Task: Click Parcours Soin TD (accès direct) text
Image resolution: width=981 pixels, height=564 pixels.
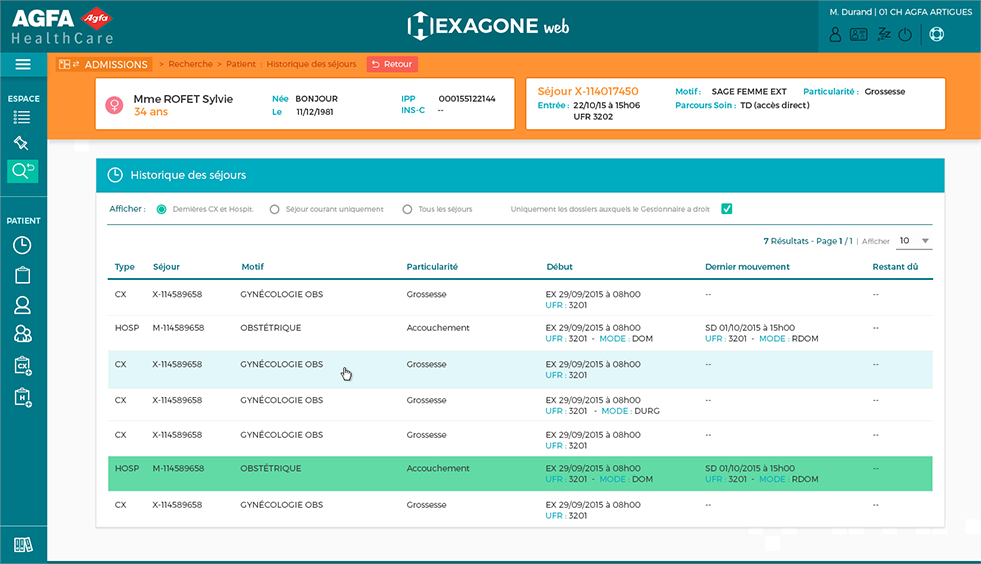Action: point(742,105)
